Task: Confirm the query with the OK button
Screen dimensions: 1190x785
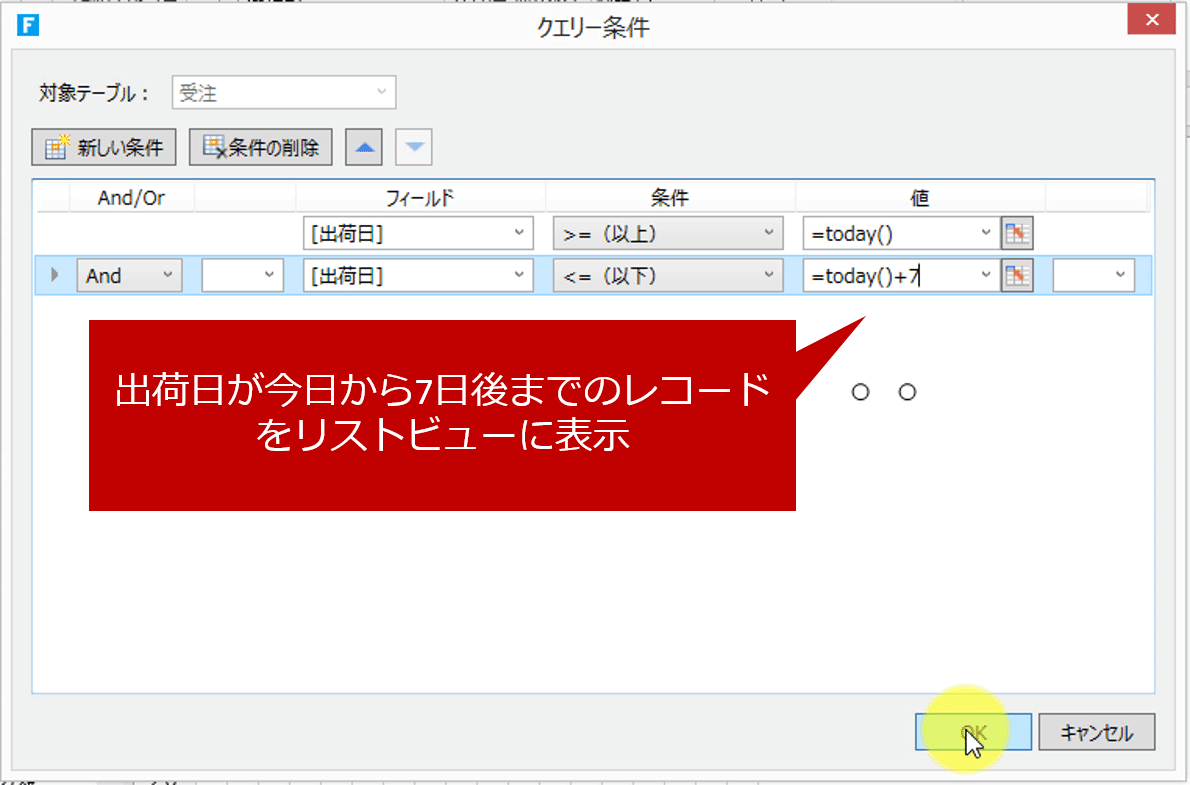Action: [x=974, y=731]
